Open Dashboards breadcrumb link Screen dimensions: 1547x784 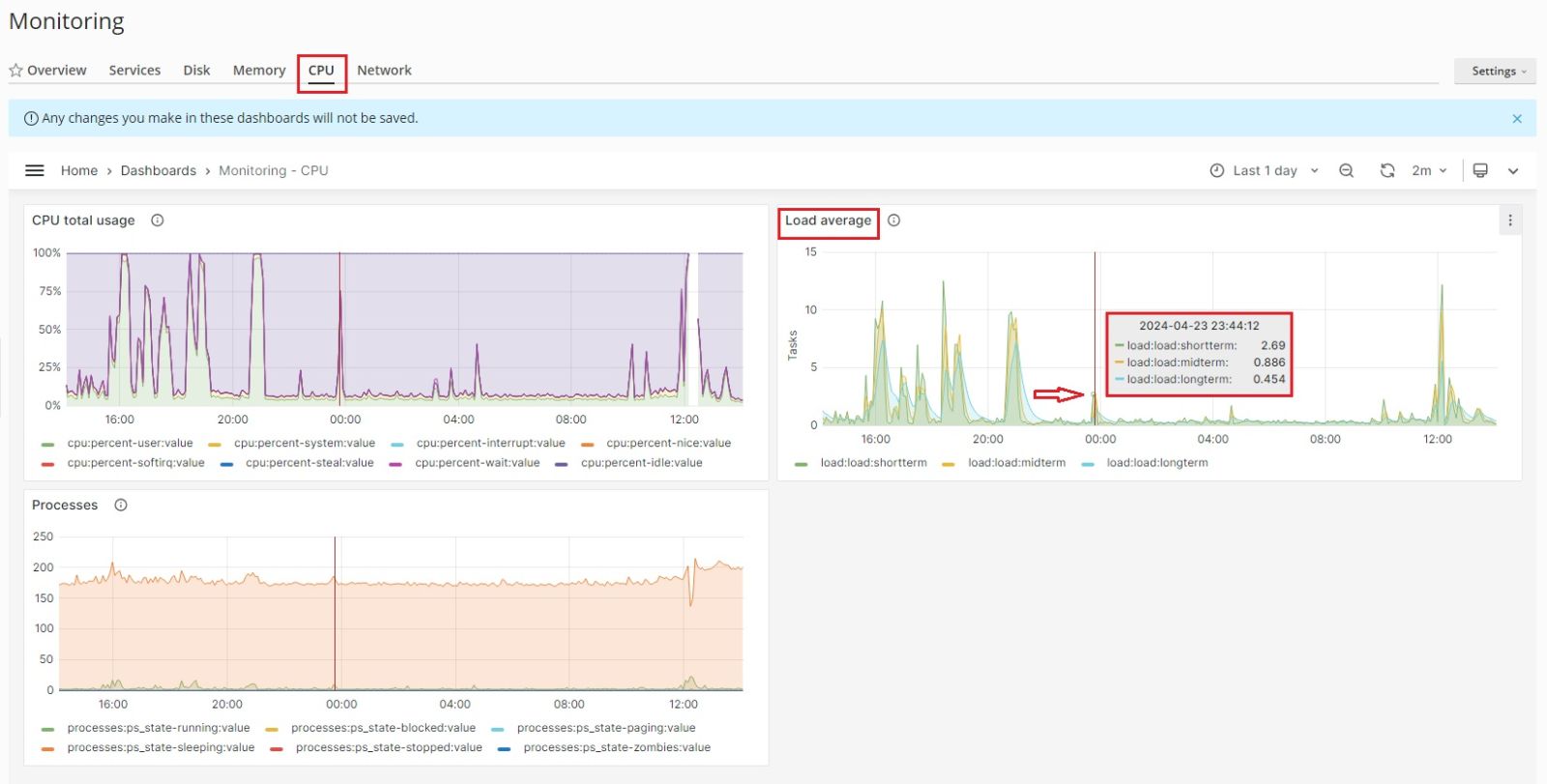pos(159,170)
